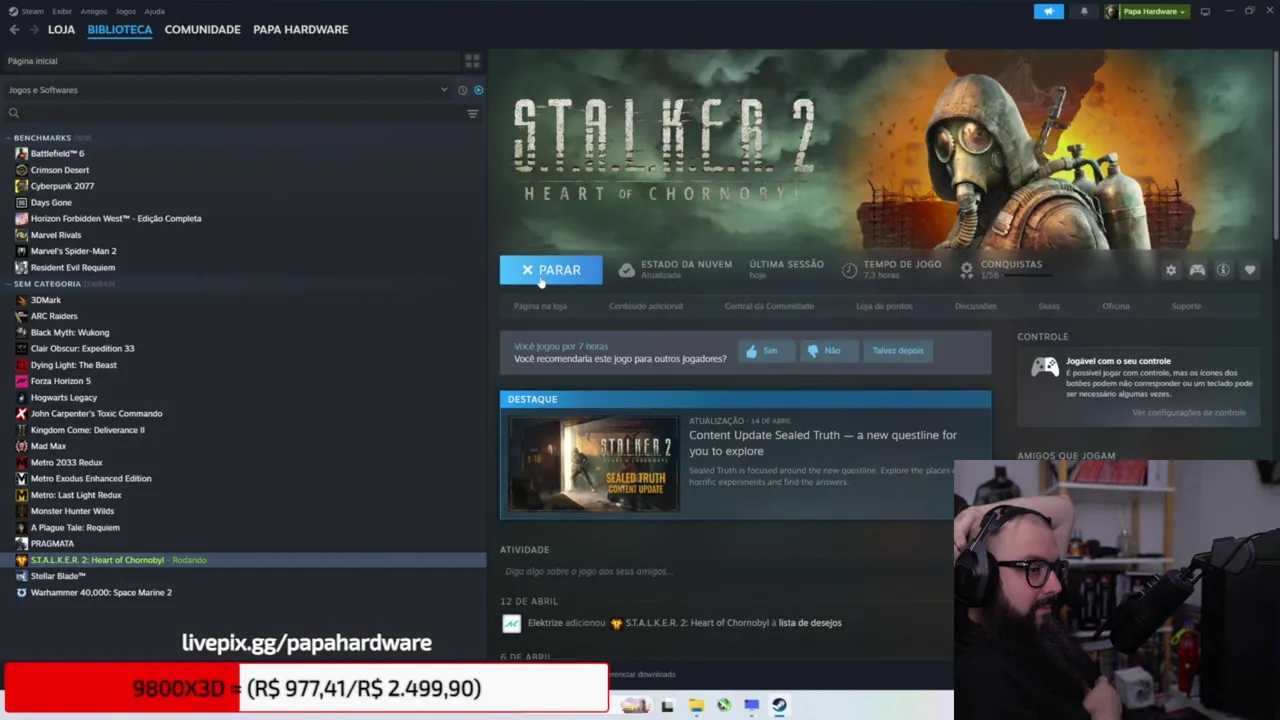Open the blue monitor taskbar app
This screenshot has width=1280, height=720.
coord(751,705)
